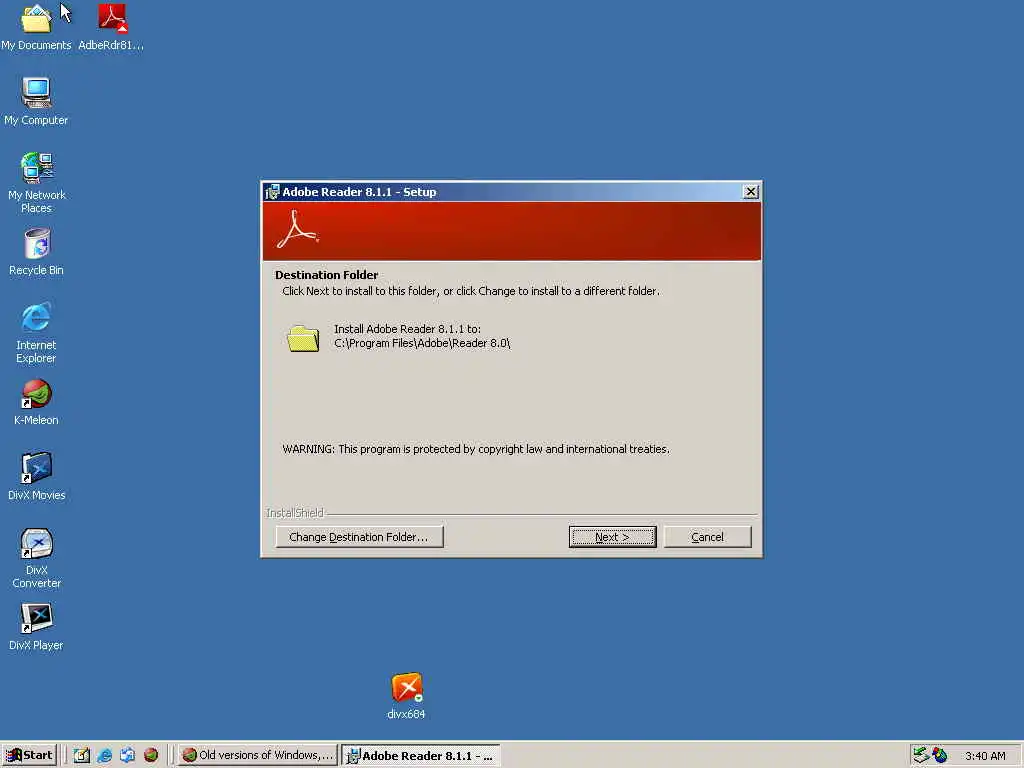Click Adobe Reader 8.1.1 taskbar button

tap(421, 755)
